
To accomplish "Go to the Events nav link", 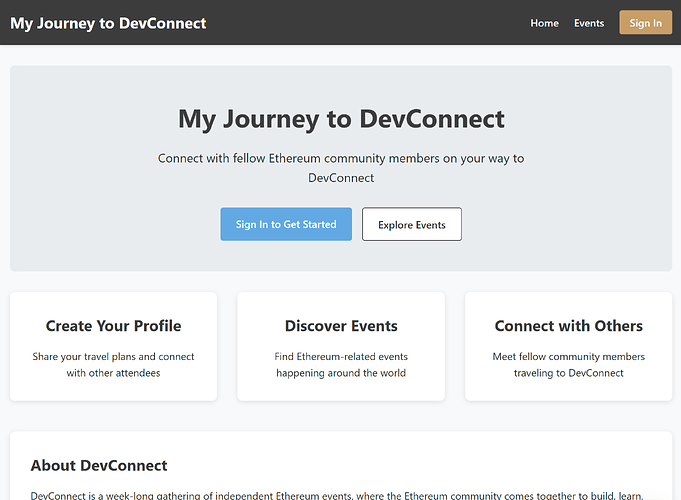I will coord(589,23).
